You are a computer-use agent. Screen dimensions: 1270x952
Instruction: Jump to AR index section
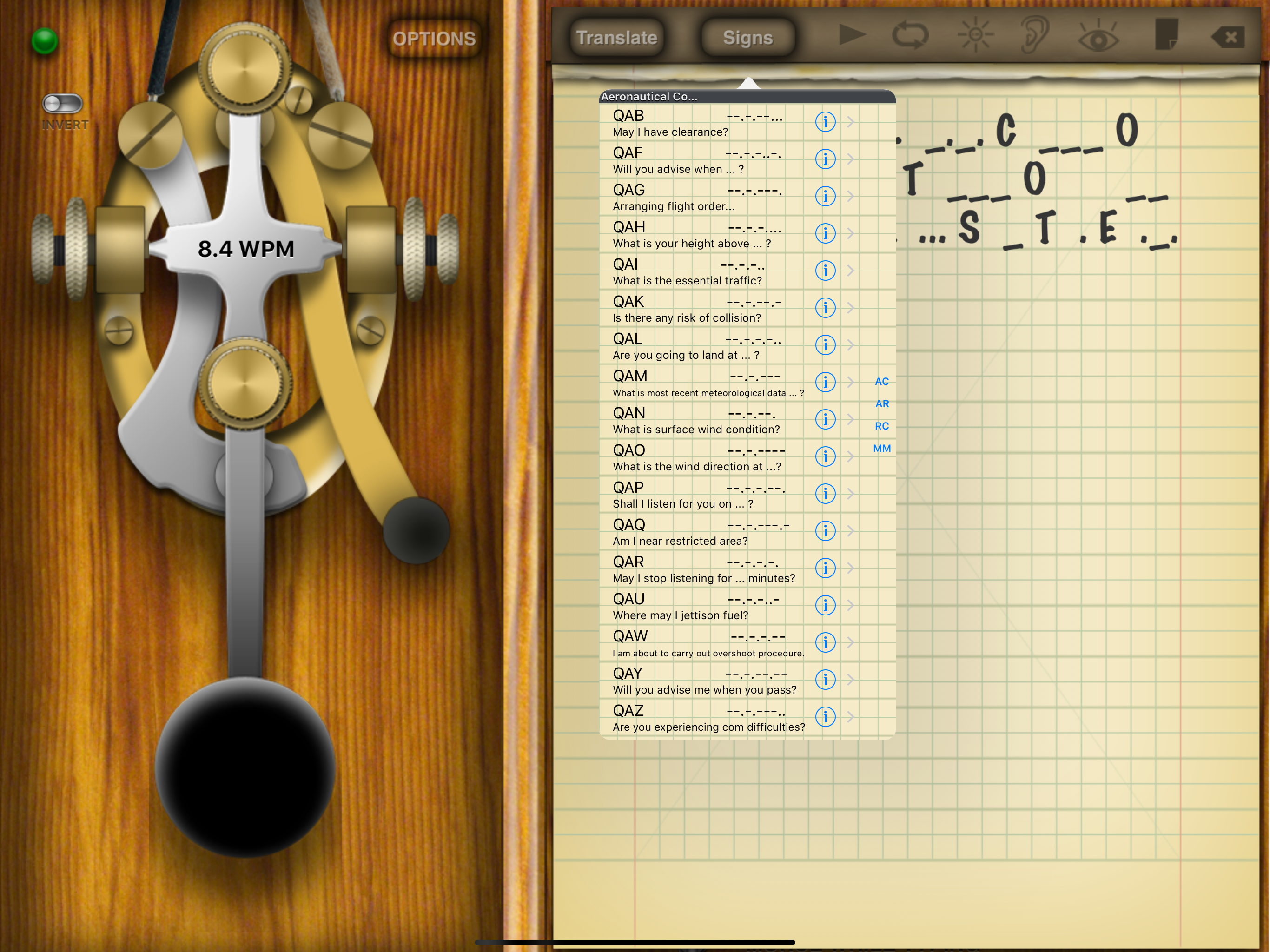[x=882, y=403]
